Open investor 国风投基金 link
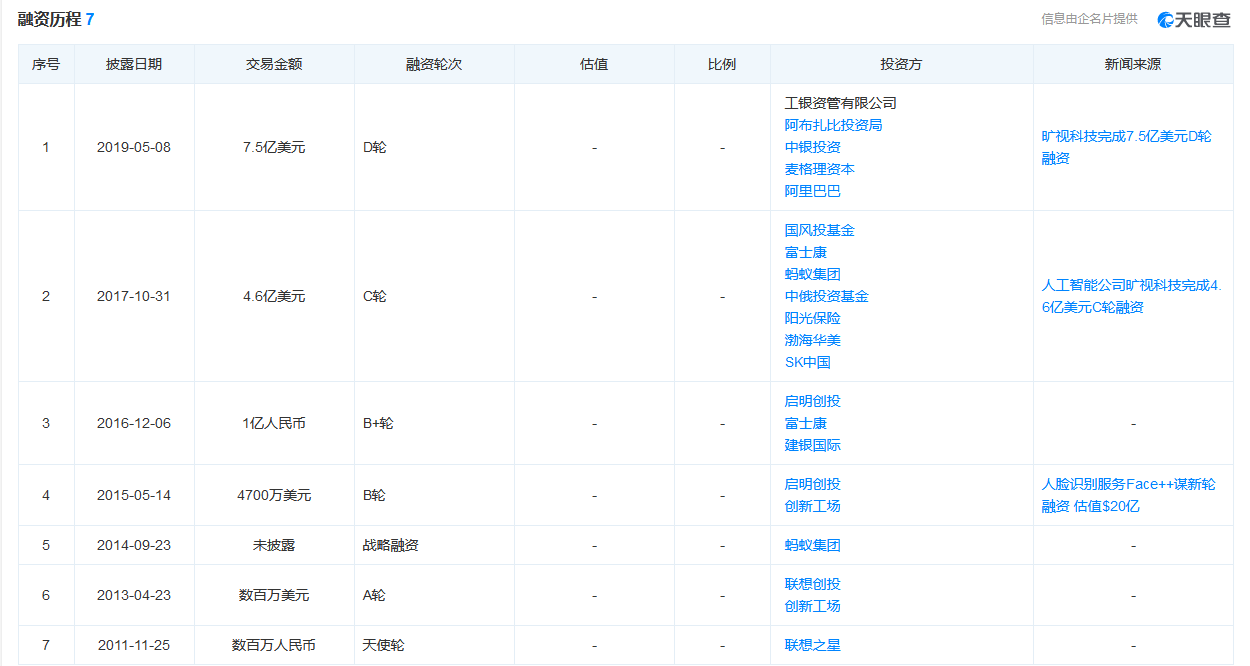This screenshot has height=666, width=1250. pyautogui.click(x=819, y=230)
